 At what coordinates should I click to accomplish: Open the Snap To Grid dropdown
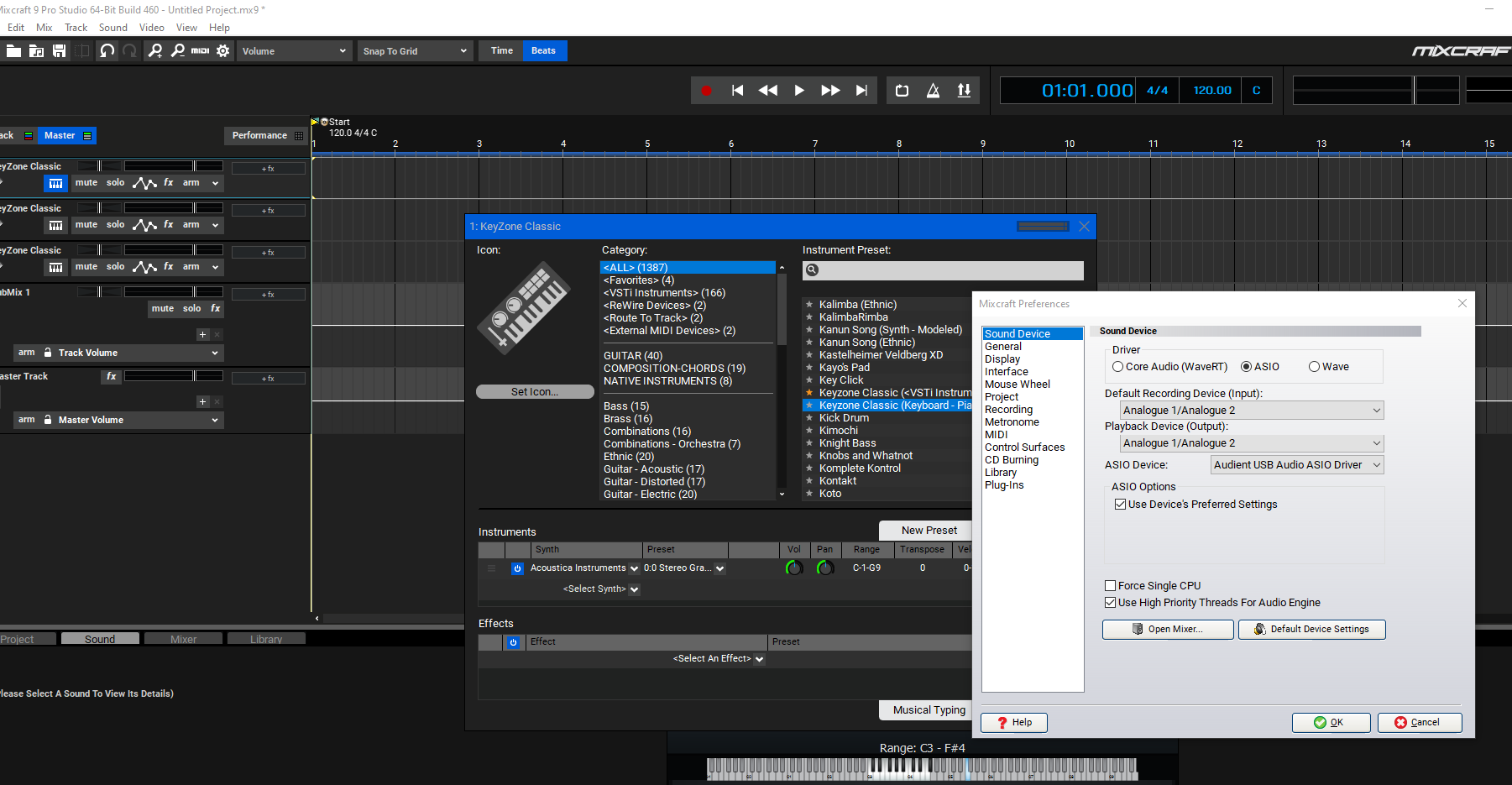click(415, 51)
